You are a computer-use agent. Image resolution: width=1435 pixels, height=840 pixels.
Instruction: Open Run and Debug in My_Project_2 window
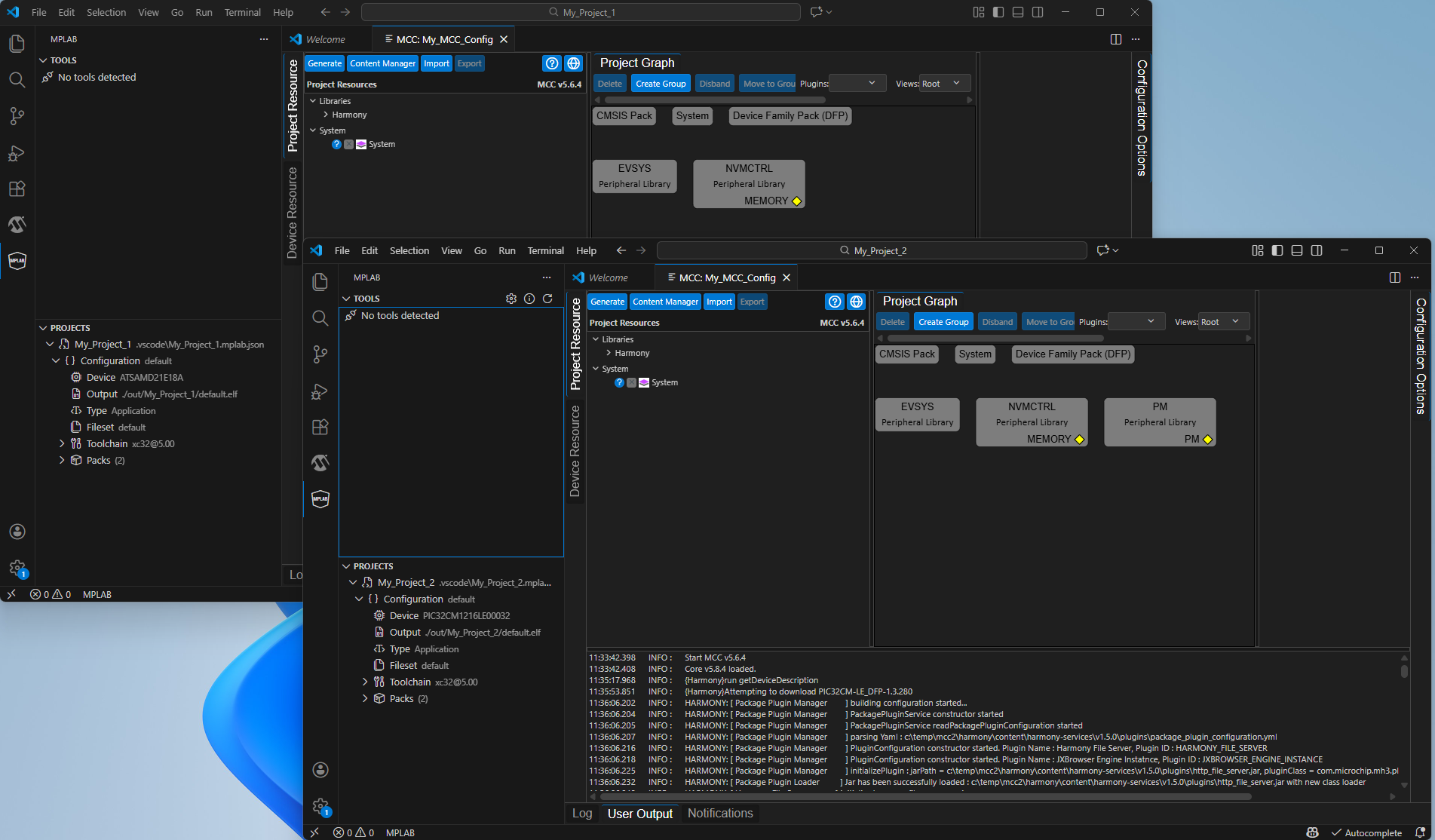320,391
